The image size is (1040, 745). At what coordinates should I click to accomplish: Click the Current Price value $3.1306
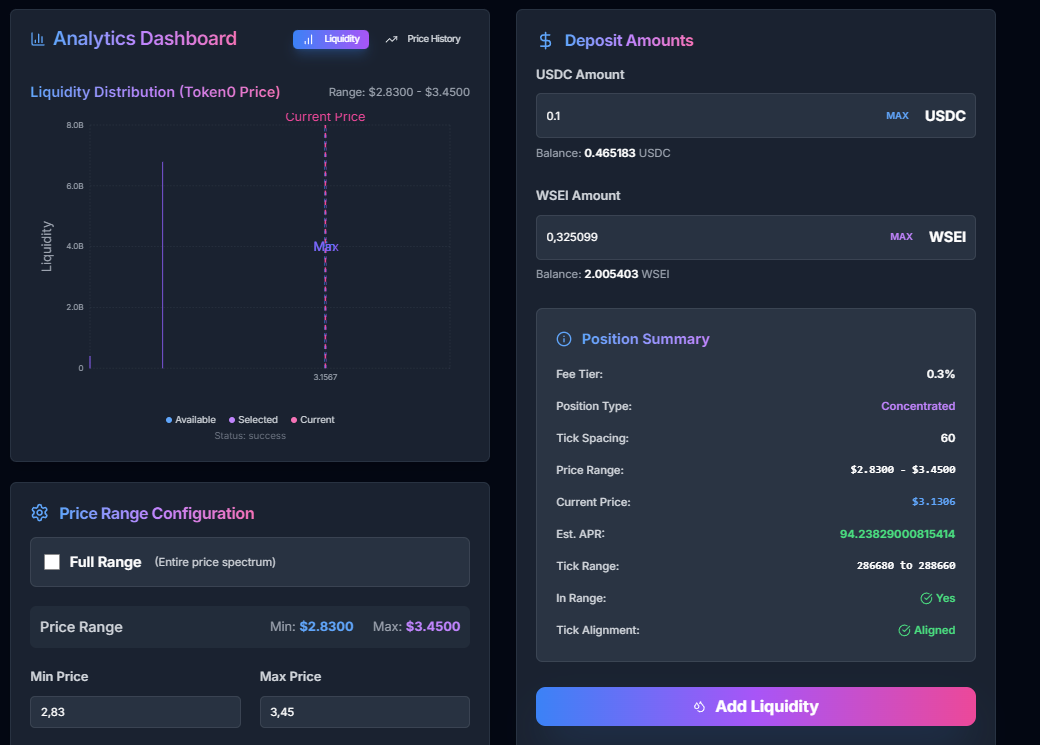pyautogui.click(x=933, y=502)
